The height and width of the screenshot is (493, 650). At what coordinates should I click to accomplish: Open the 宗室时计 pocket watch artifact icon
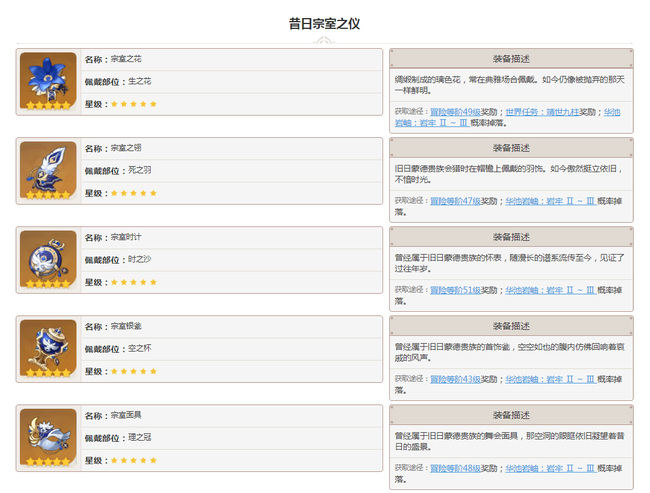[48, 259]
